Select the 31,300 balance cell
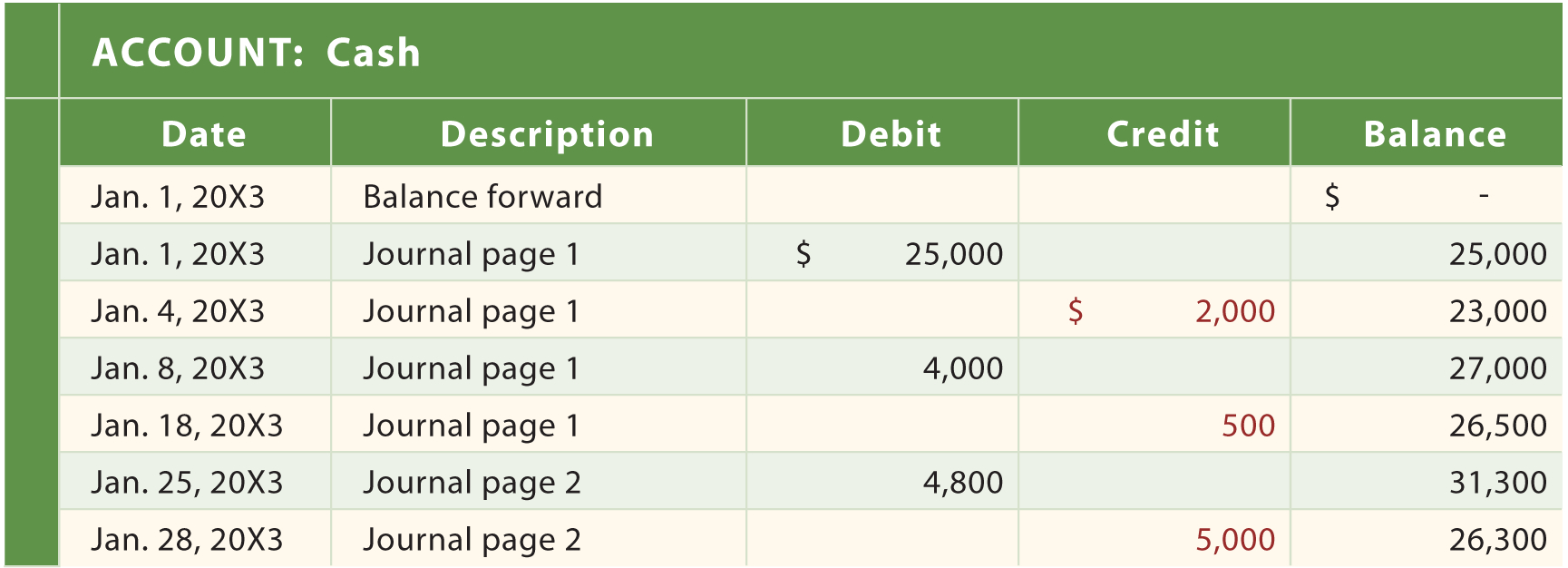Screen dimensions: 1568x568 point(1497,483)
